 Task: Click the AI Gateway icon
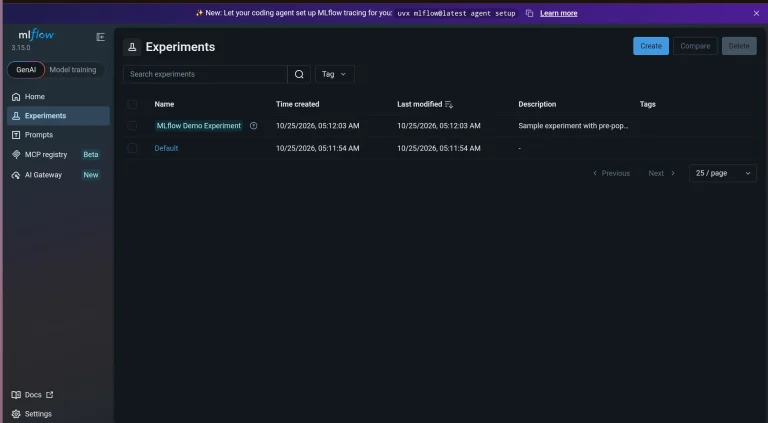coord(16,175)
